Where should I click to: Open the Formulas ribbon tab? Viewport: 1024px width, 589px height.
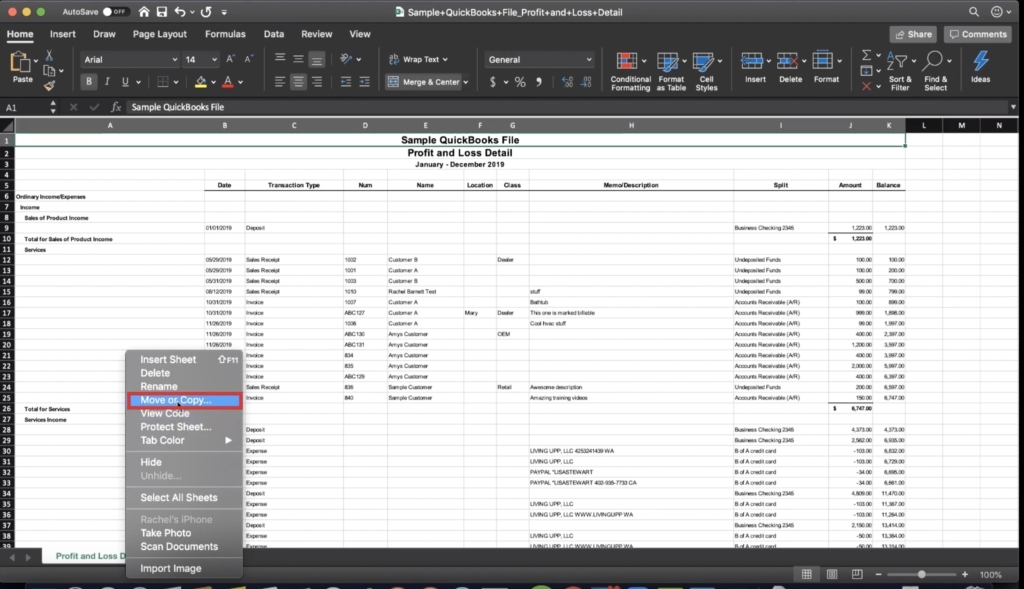tap(225, 34)
